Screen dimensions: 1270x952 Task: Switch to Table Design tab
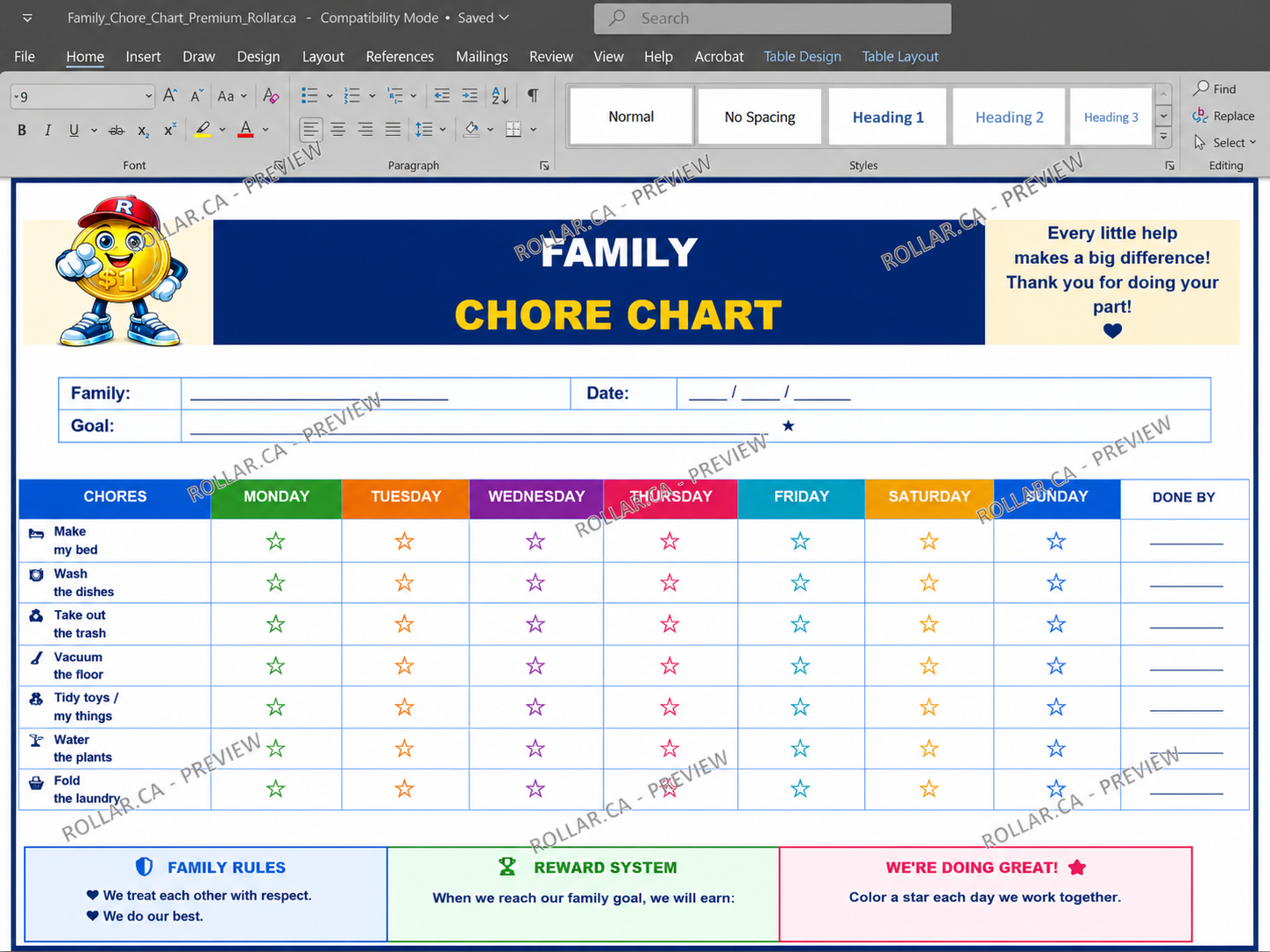click(x=802, y=56)
